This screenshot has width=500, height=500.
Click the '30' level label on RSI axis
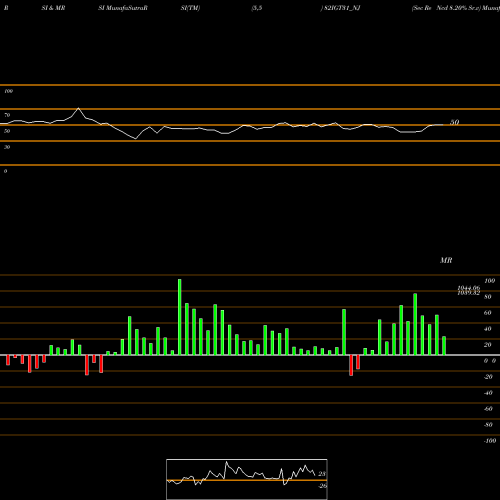[7, 147]
